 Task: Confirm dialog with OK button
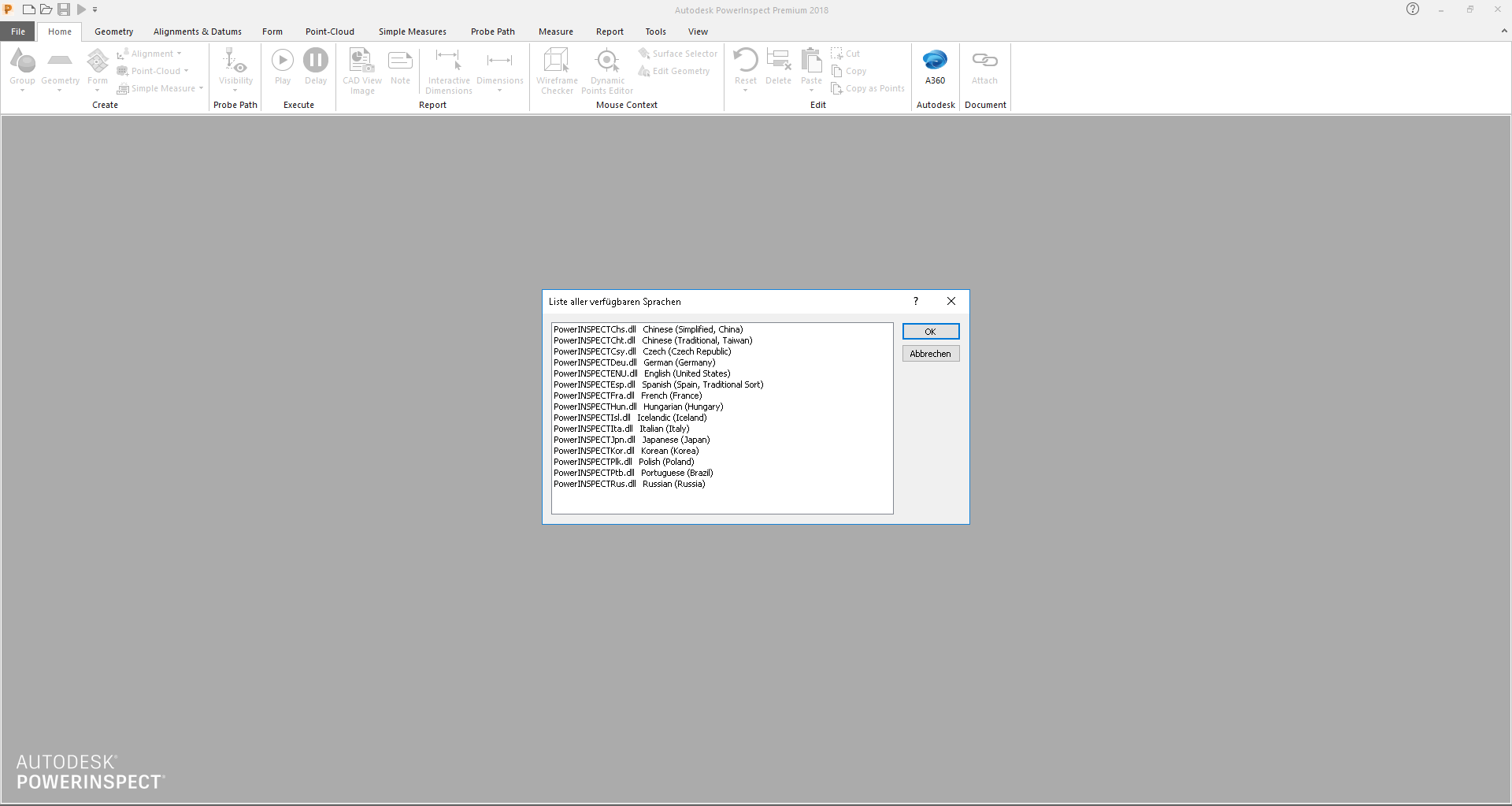pos(930,331)
